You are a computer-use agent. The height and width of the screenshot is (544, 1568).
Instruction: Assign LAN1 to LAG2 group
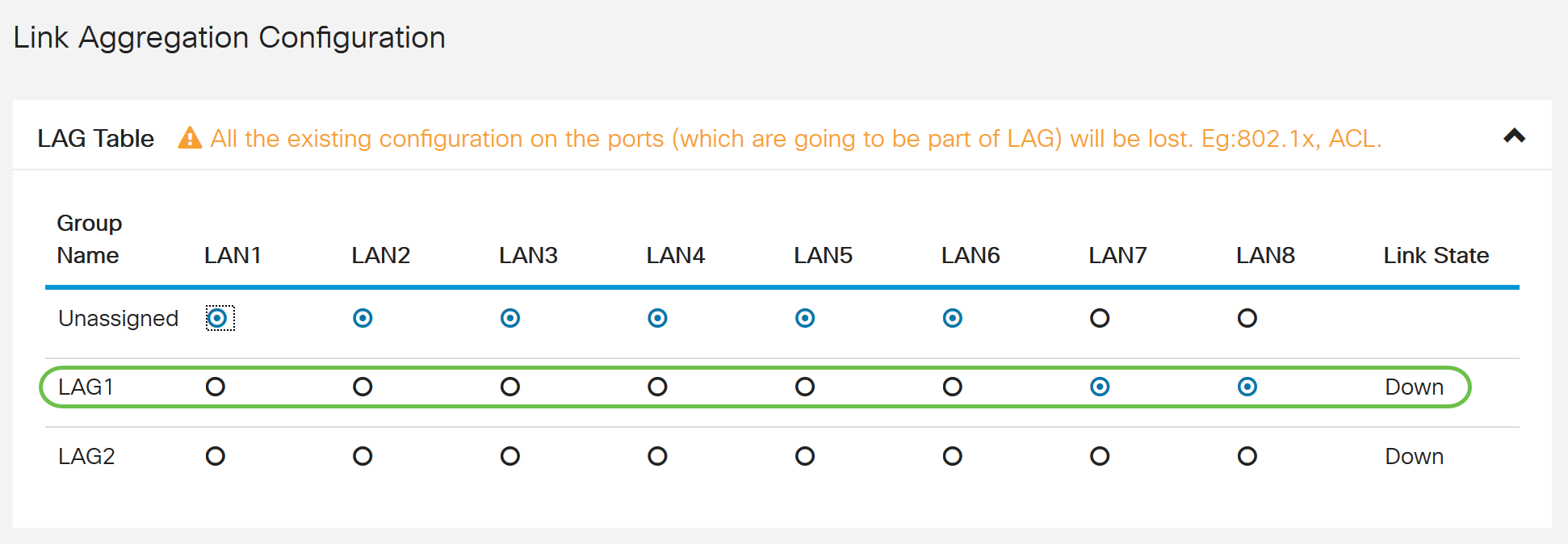pos(216,456)
